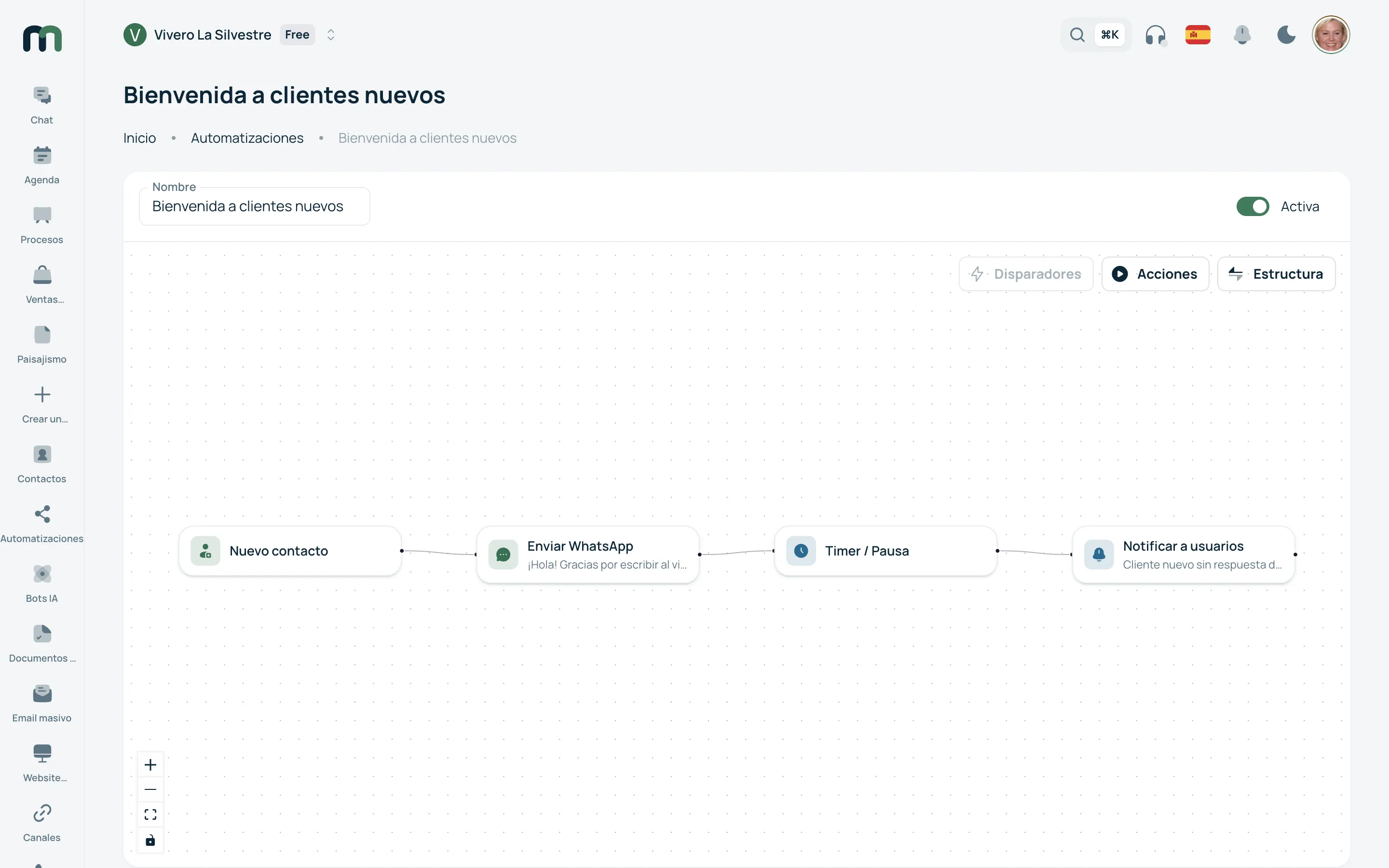Open the Disparadores panel button
The image size is (1389, 868).
click(x=1026, y=274)
